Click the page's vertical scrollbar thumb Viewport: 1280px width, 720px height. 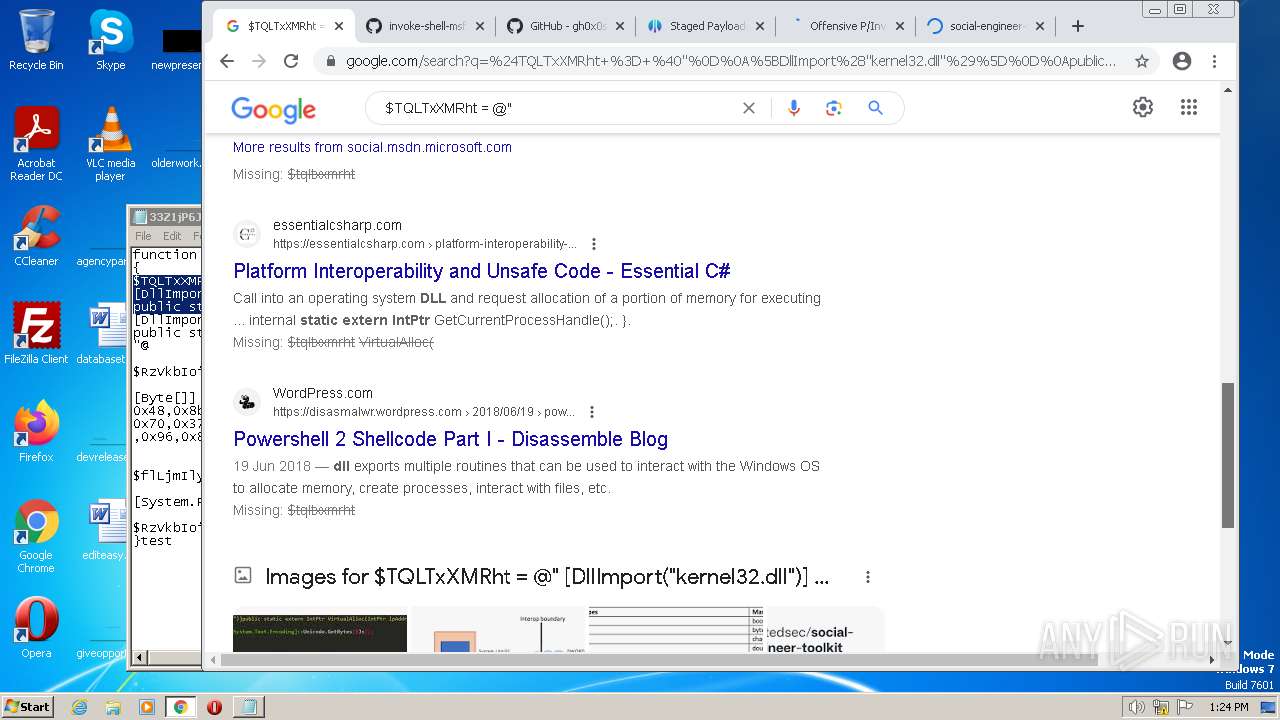click(x=1228, y=455)
